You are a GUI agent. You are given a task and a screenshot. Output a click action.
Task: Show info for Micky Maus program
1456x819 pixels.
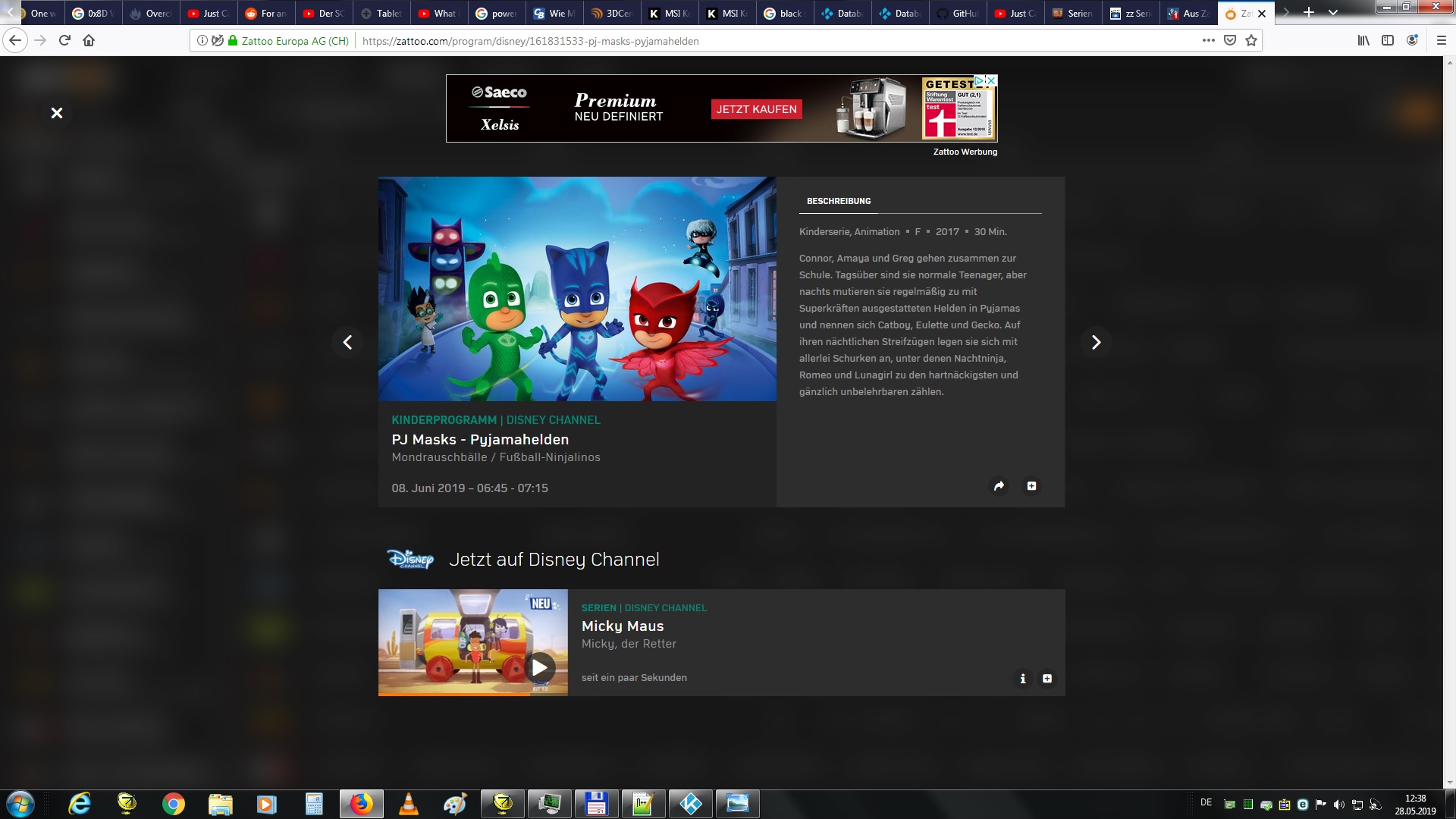(x=1022, y=679)
